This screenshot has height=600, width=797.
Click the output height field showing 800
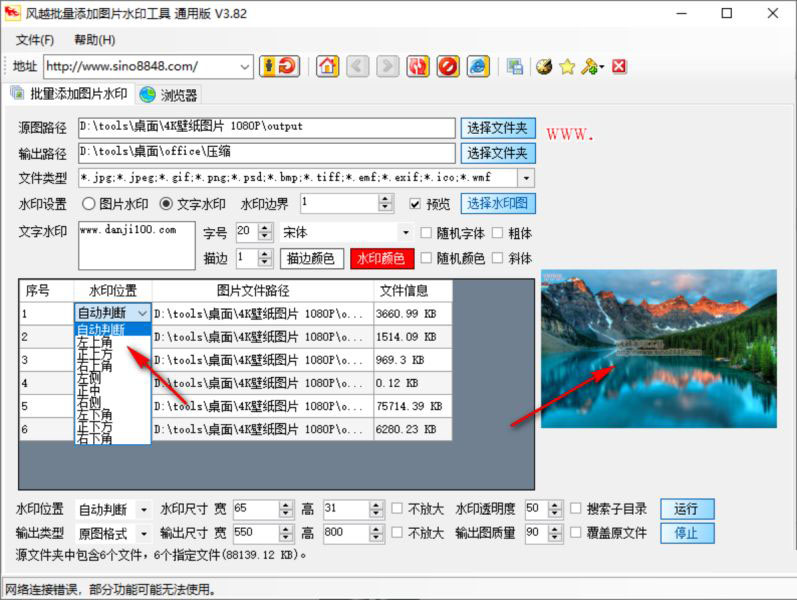coord(346,533)
